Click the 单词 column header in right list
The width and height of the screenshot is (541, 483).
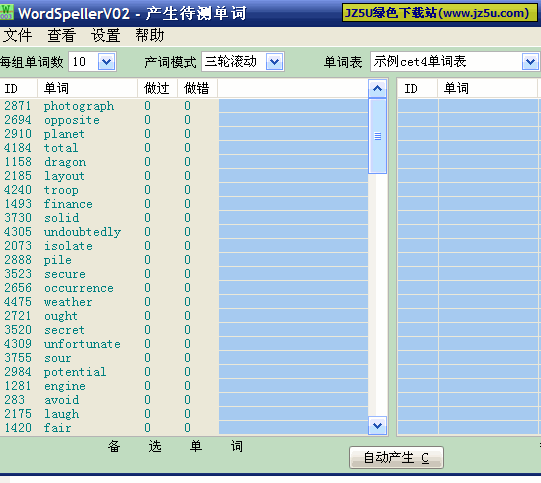coord(487,88)
